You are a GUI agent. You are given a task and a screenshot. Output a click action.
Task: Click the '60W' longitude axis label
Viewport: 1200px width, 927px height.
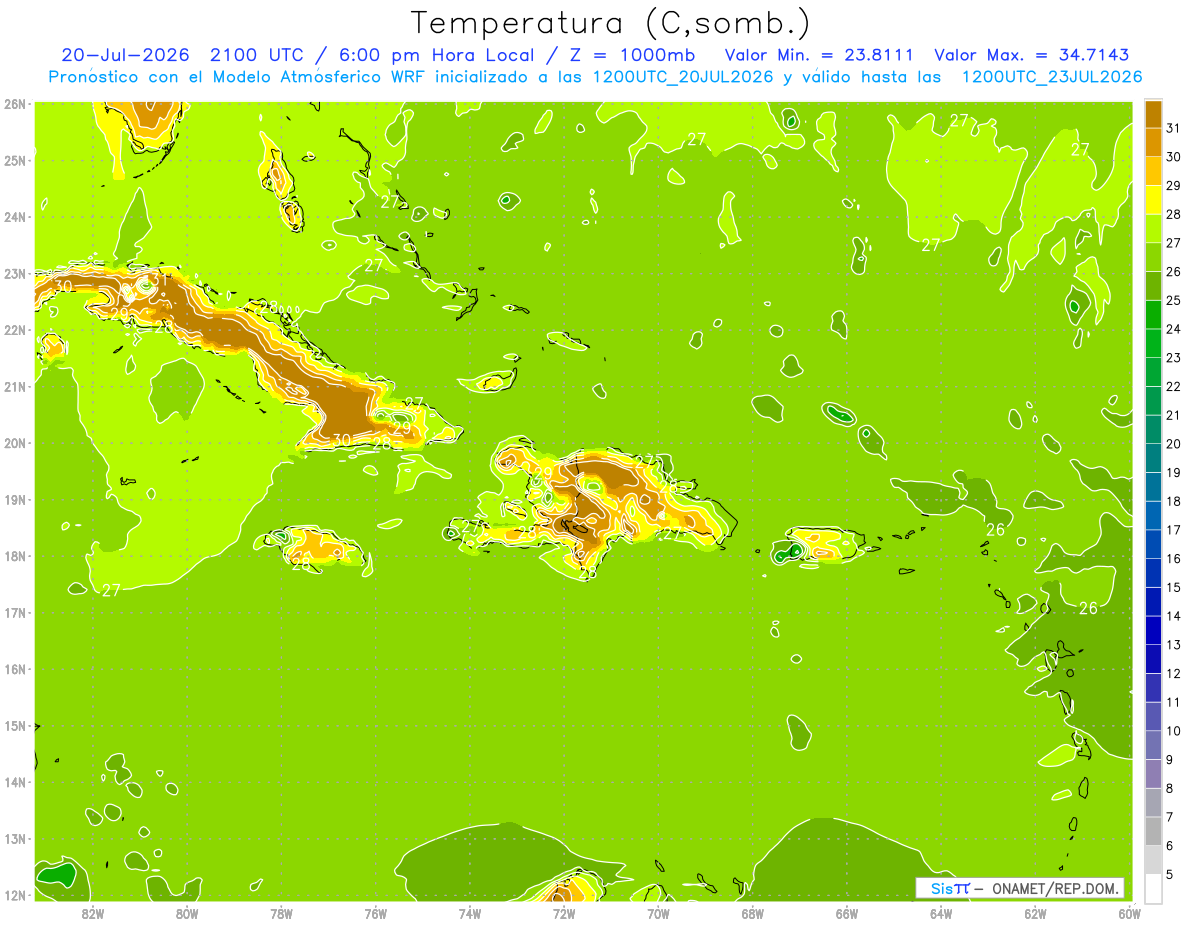click(1129, 913)
